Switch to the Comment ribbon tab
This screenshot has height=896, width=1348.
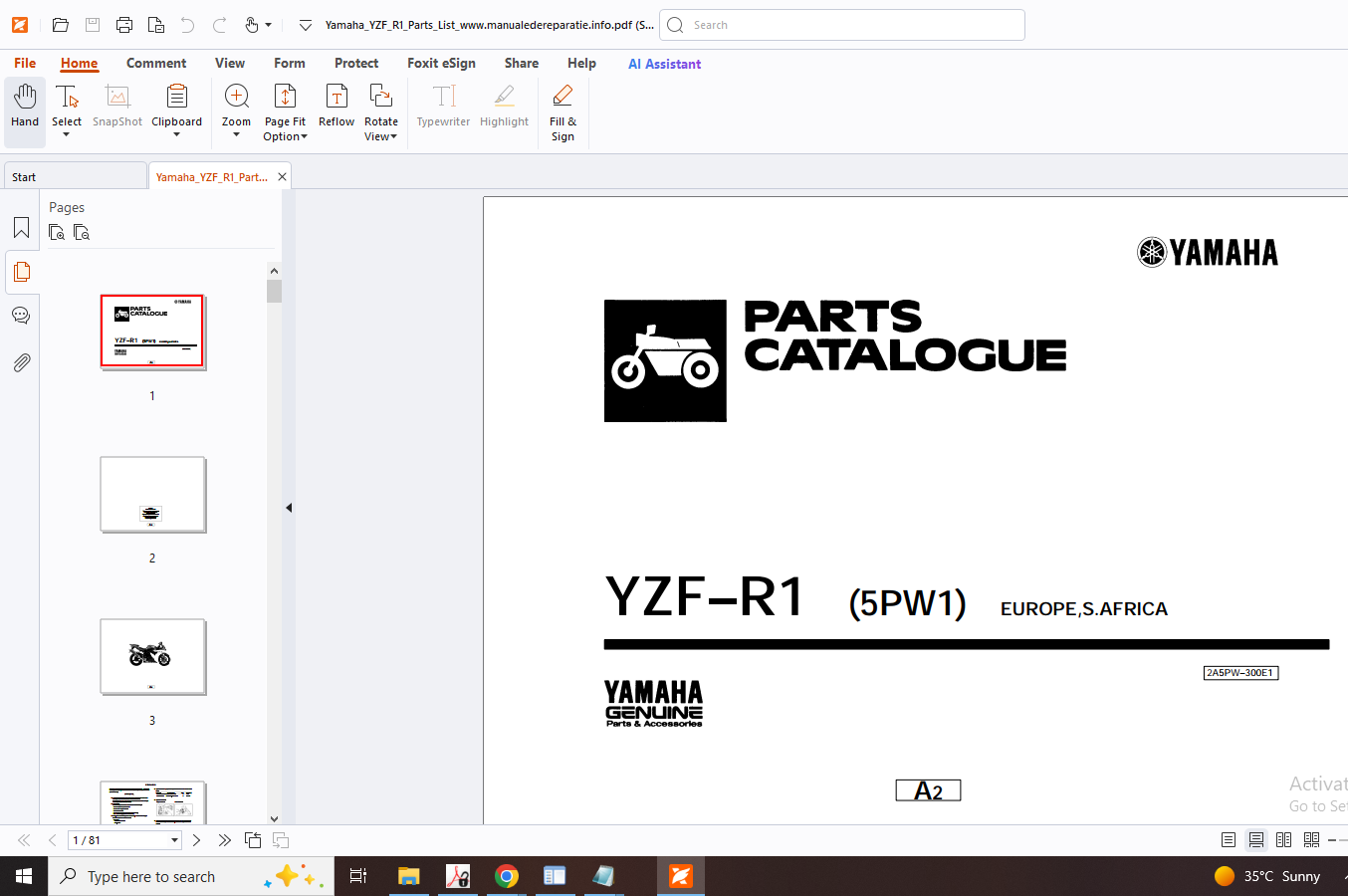tap(156, 63)
